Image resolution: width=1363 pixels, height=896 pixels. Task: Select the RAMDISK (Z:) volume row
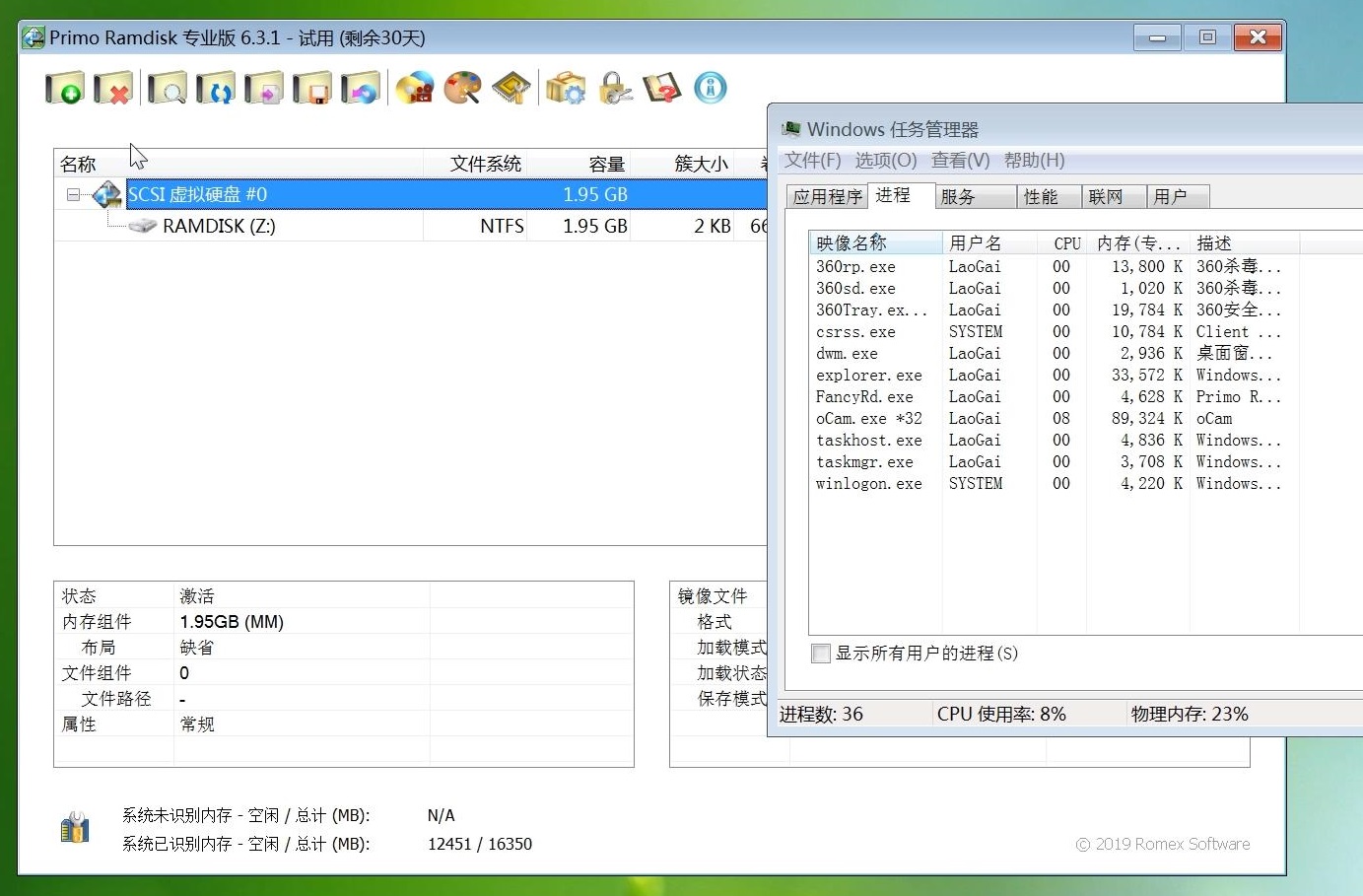pos(411,226)
